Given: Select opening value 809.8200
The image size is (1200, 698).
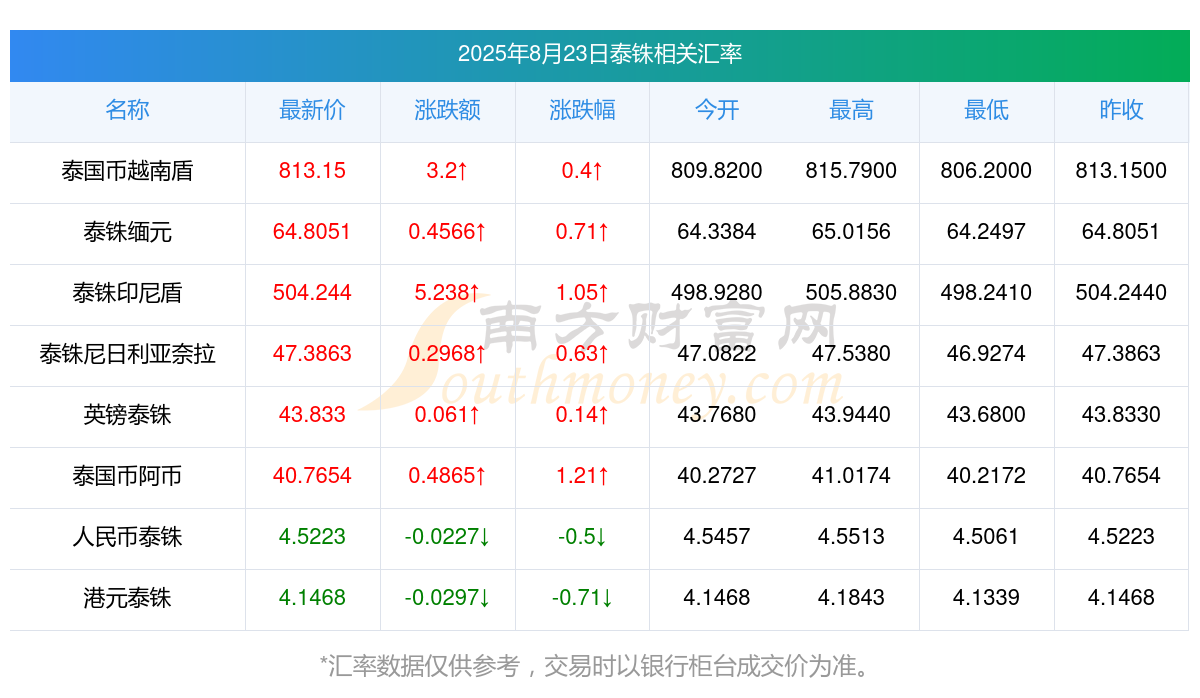Looking at the screenshot, I should 717,171.
